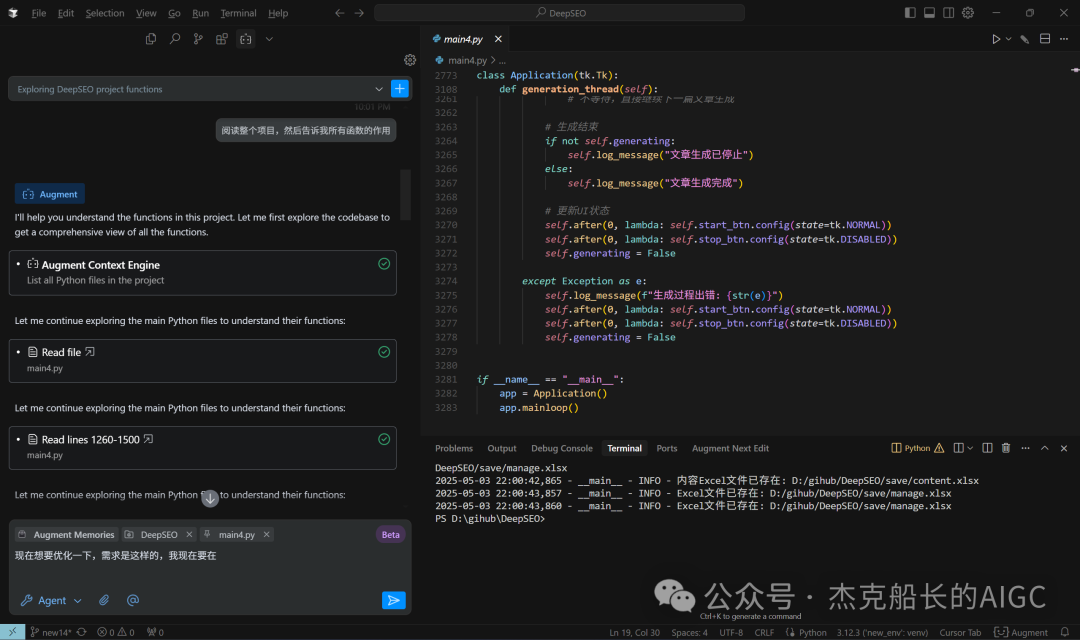The width and height of the screenshot is (1080, 640).
Task: Open file link icon beside Read lines 1260-1500
Action: click(148, 439)
